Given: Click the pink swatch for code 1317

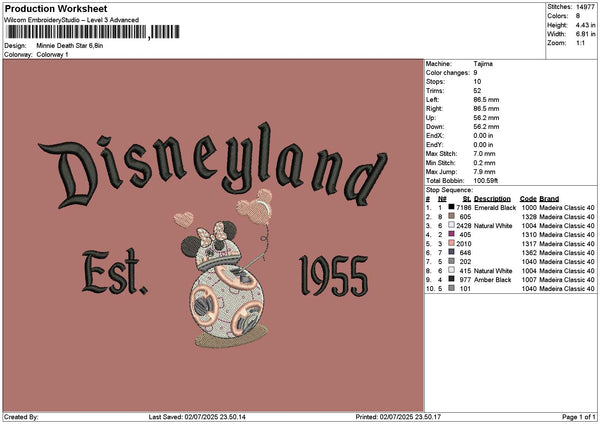Looking at the screenshot, I should coord(452,243).
